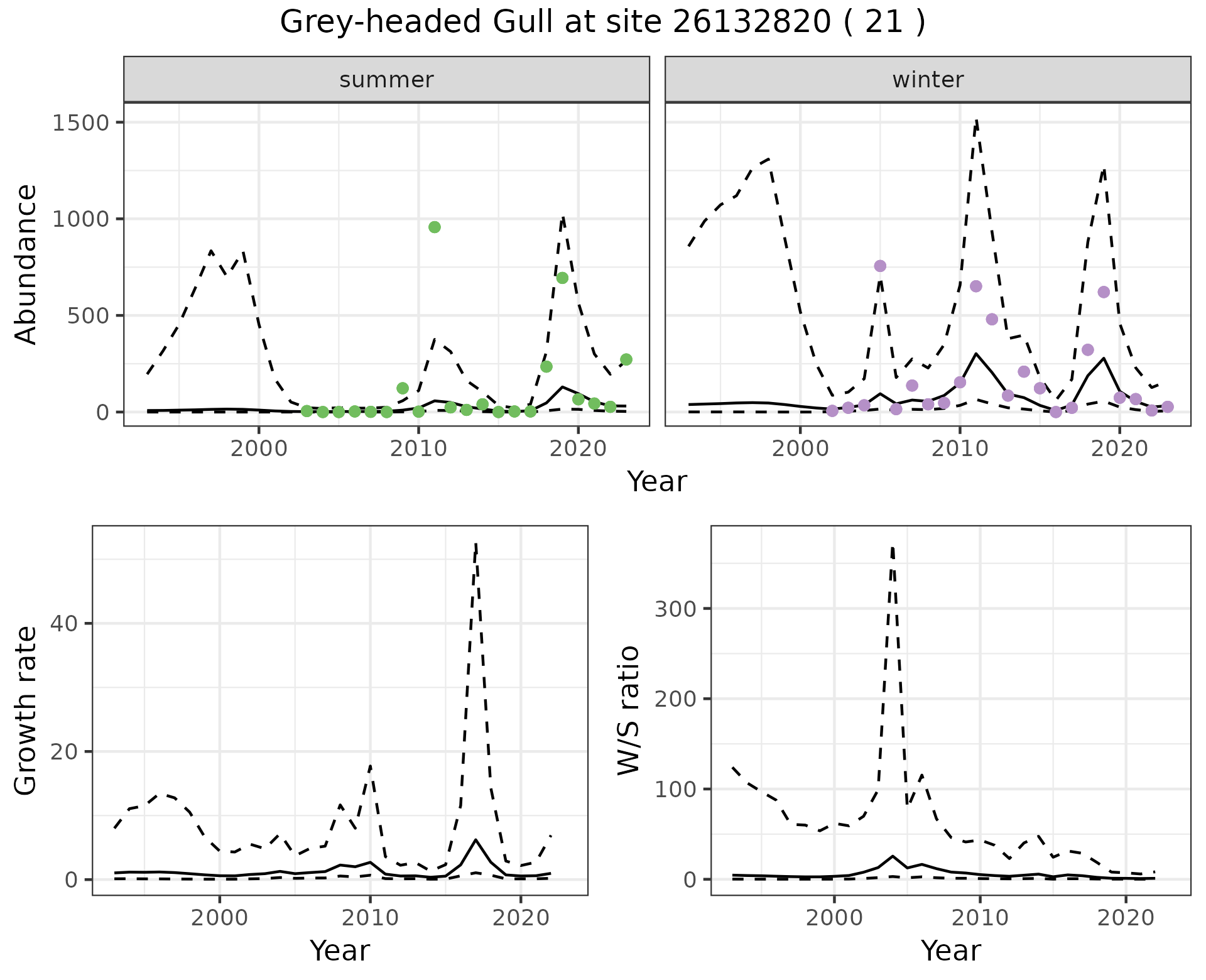This screenshot has height=980, width=1206.
Task: Click the summer facet header strip
Action: coord(386,80)
